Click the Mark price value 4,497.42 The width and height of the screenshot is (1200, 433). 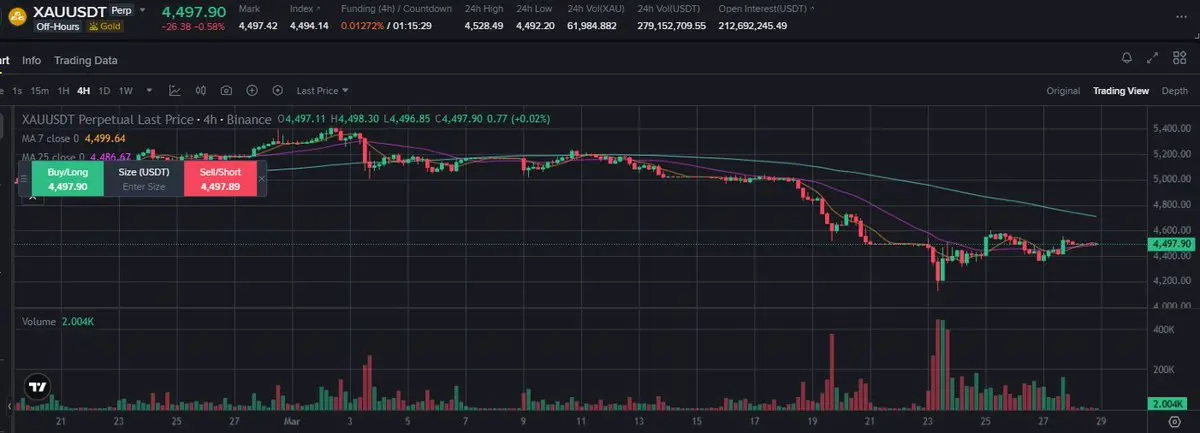click(x=258, y=25)
